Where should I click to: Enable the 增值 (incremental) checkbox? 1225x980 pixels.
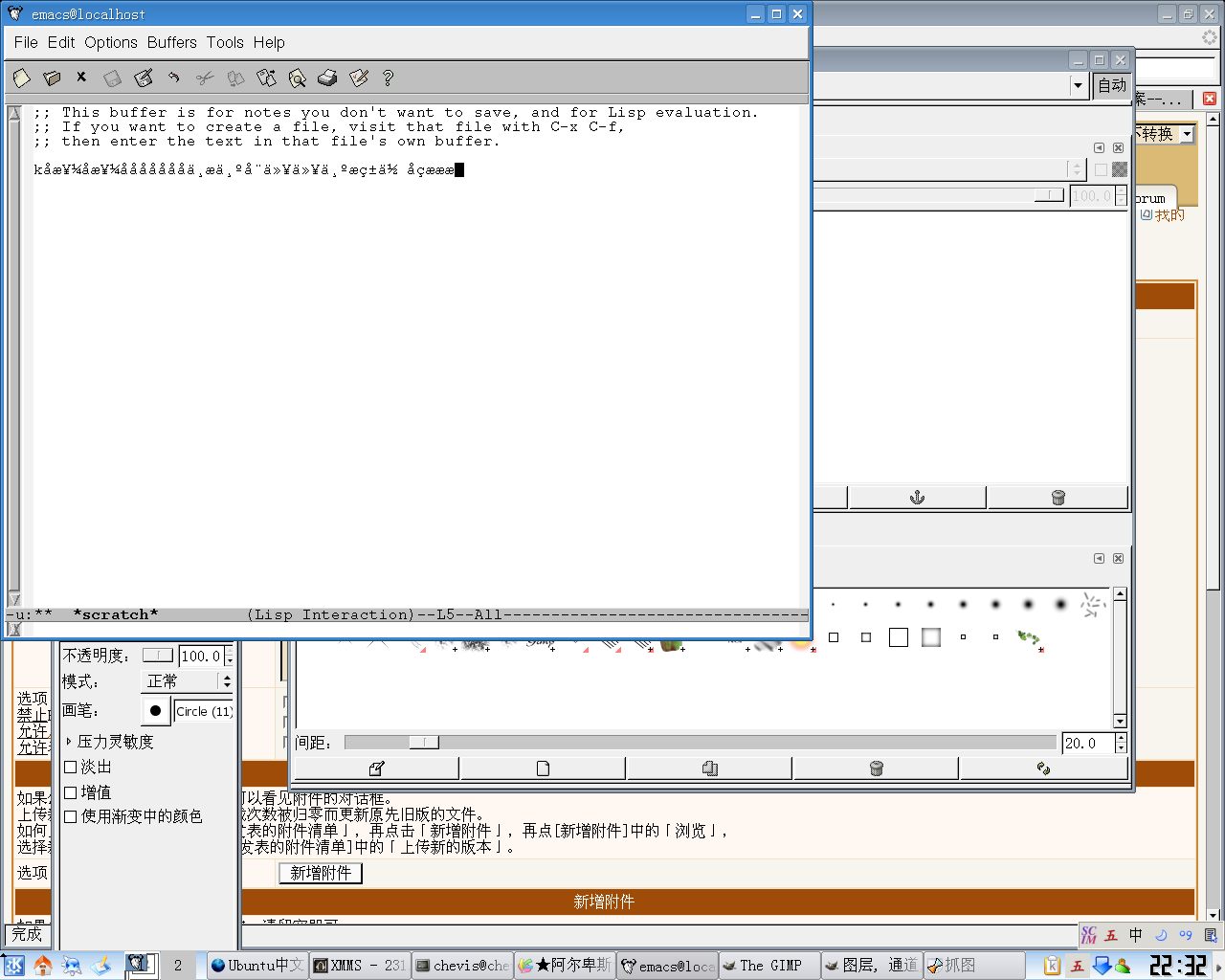pyautogui.click(x=70, y=792)
